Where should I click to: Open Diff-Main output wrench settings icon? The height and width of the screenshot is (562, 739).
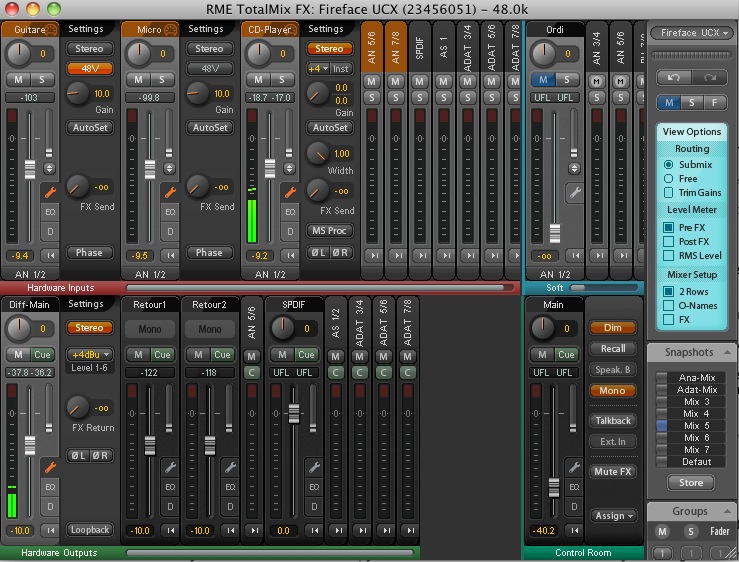coord(50,467)
